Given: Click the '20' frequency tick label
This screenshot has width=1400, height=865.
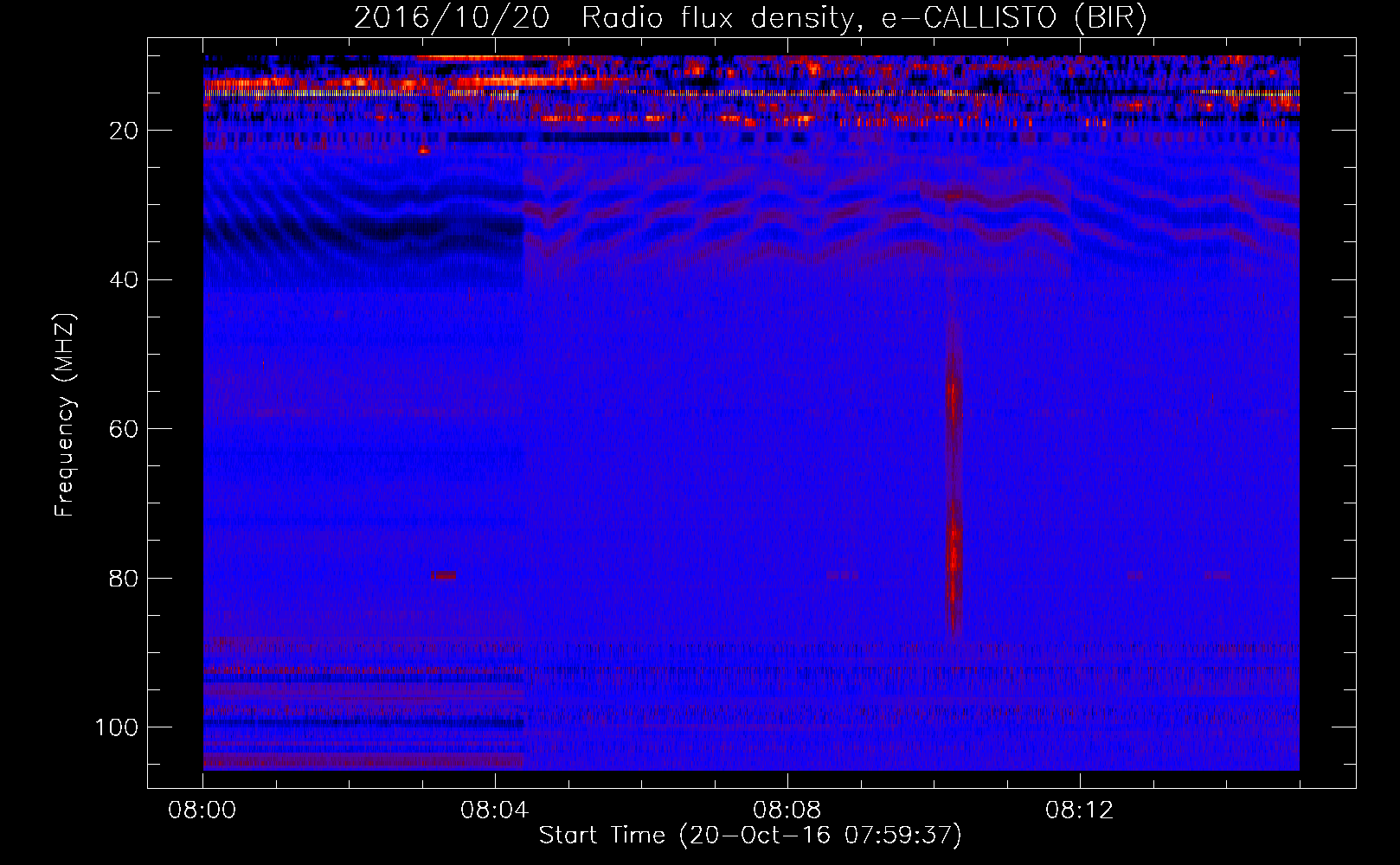Looking at the screenshot, I should point(124,131).
